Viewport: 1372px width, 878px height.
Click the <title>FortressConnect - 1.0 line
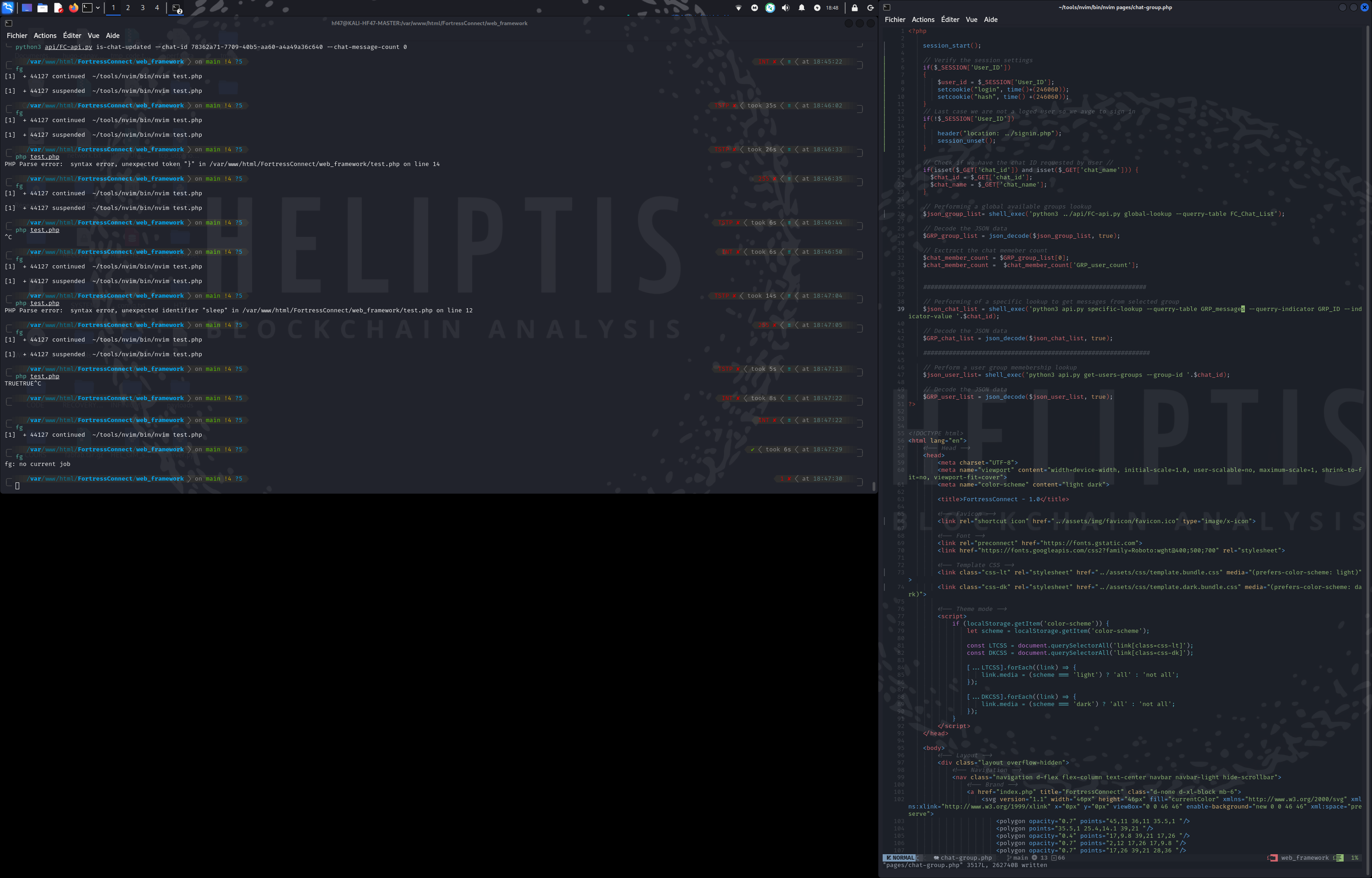point(1002,499)
